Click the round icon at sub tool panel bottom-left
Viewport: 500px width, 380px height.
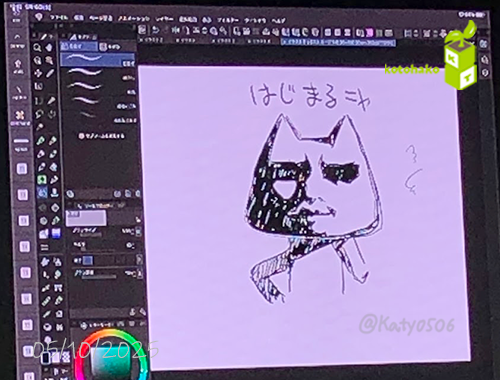point(70,194)
